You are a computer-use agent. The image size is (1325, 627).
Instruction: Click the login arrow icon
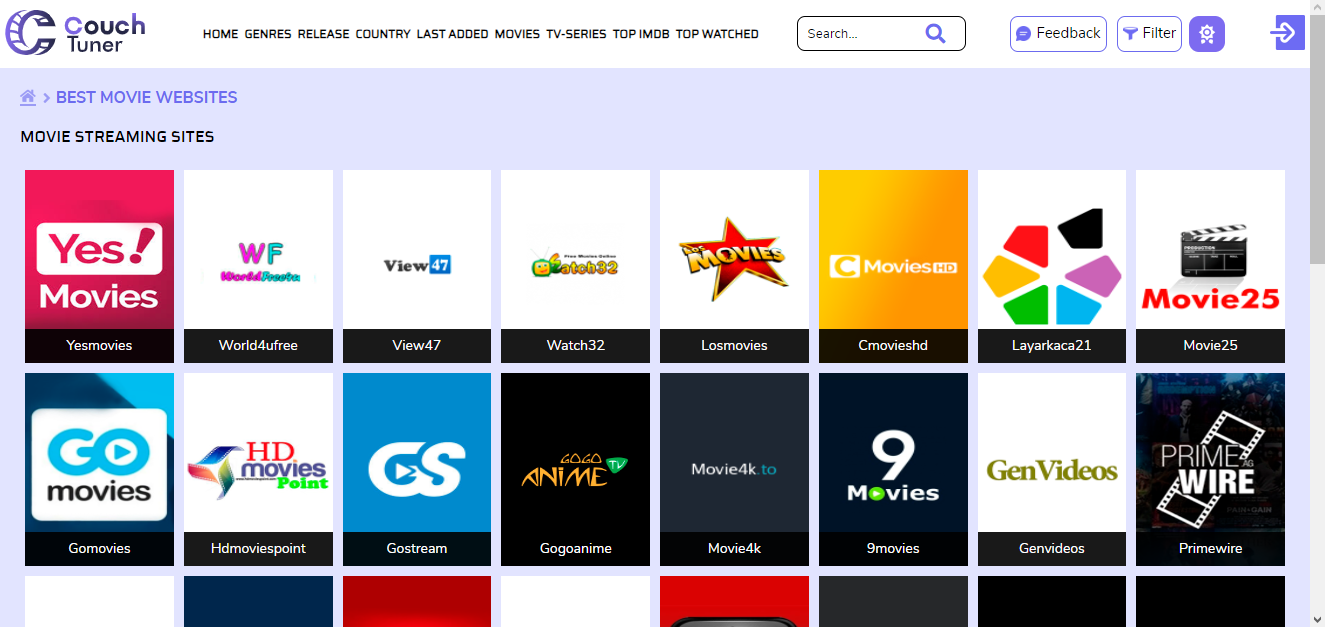[x=1286, y=33]
